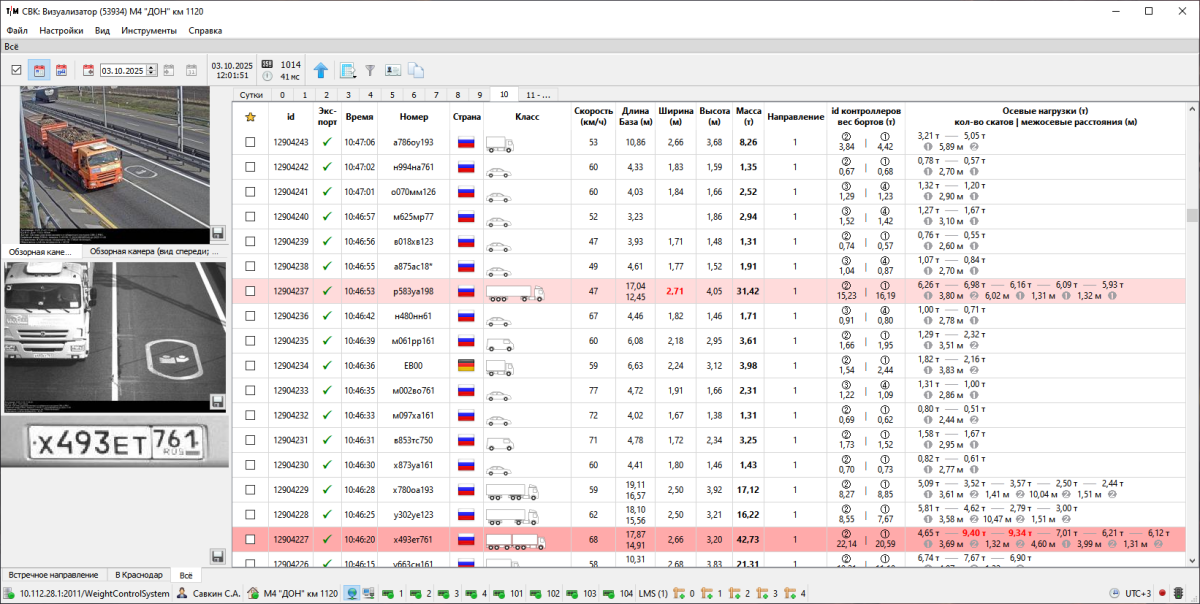Switch to the В Краснодар tab

[x=137, y=575]
